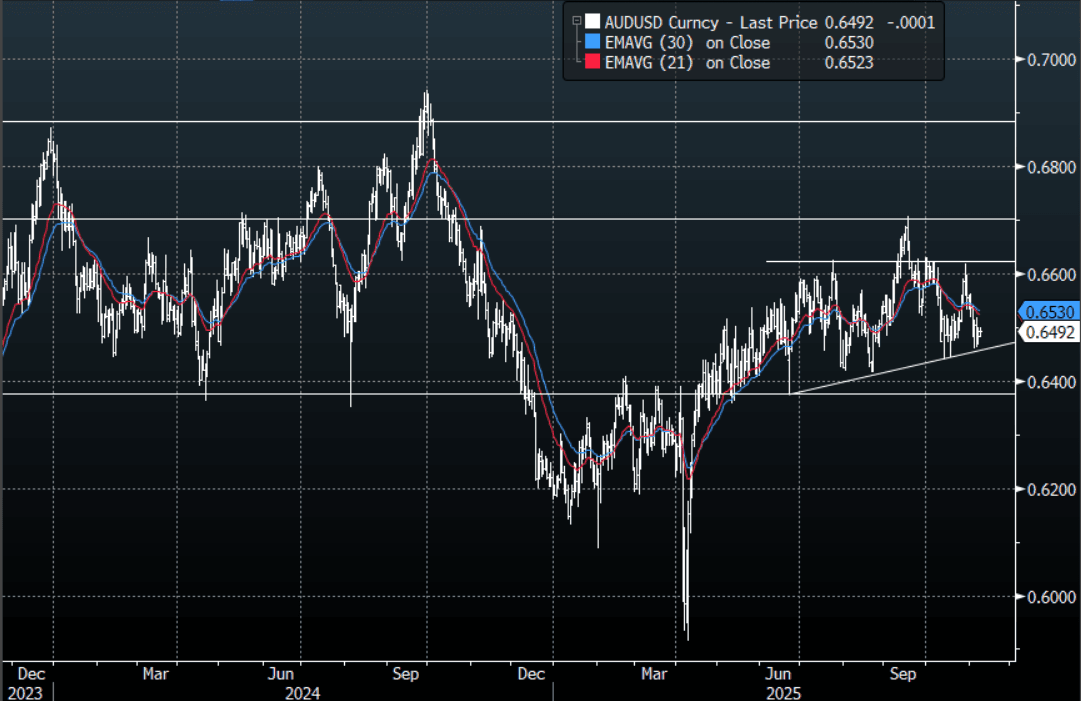Click the white 0.6492 last price tag

(1048, 333)
